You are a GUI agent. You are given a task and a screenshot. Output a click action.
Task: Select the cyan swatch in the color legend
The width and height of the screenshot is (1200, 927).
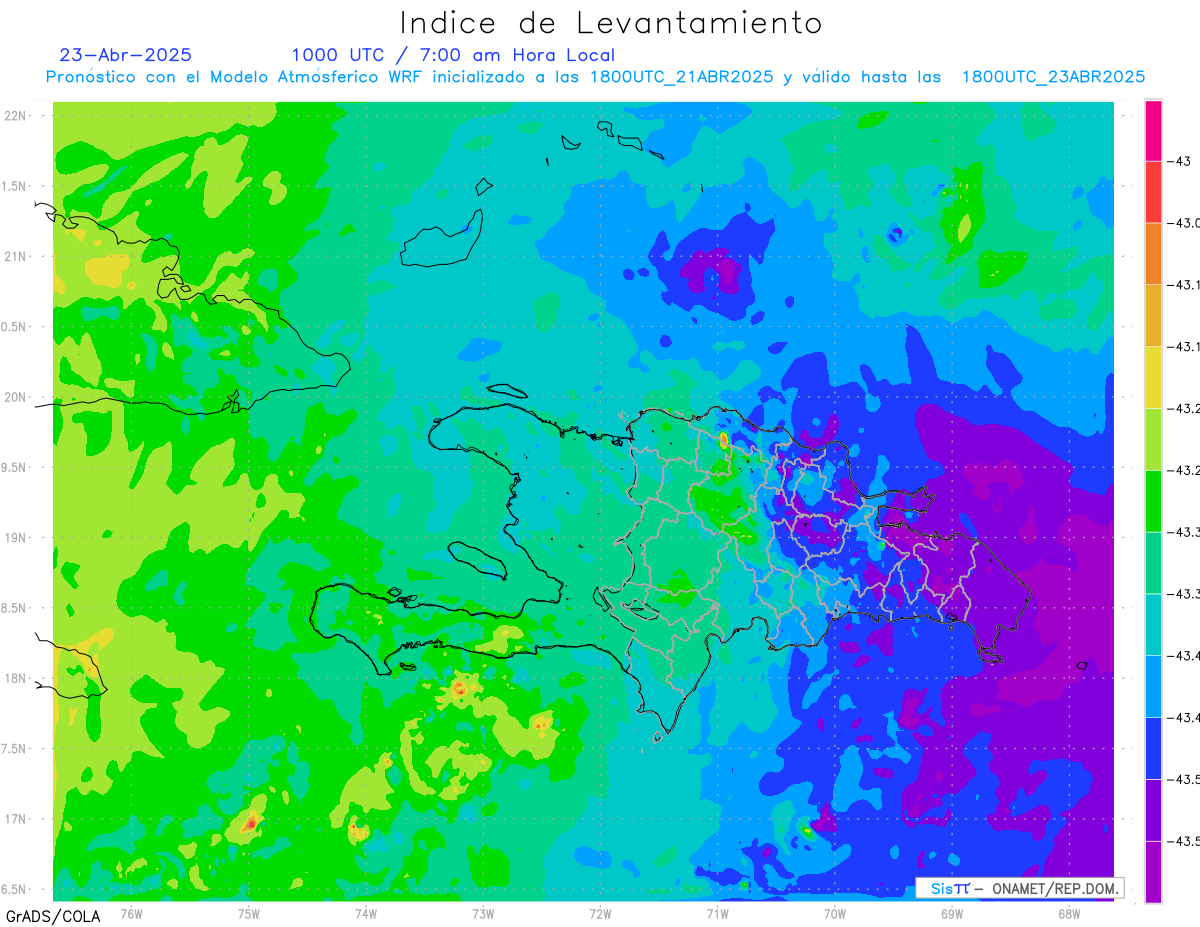click(x=1153, y=624)
